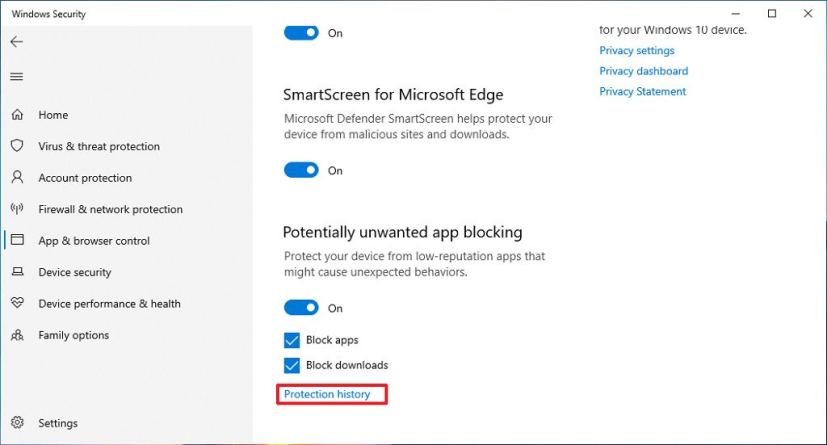
Task: Click the Home house icon
Action: pyautogui.click(x=17, y=115)
